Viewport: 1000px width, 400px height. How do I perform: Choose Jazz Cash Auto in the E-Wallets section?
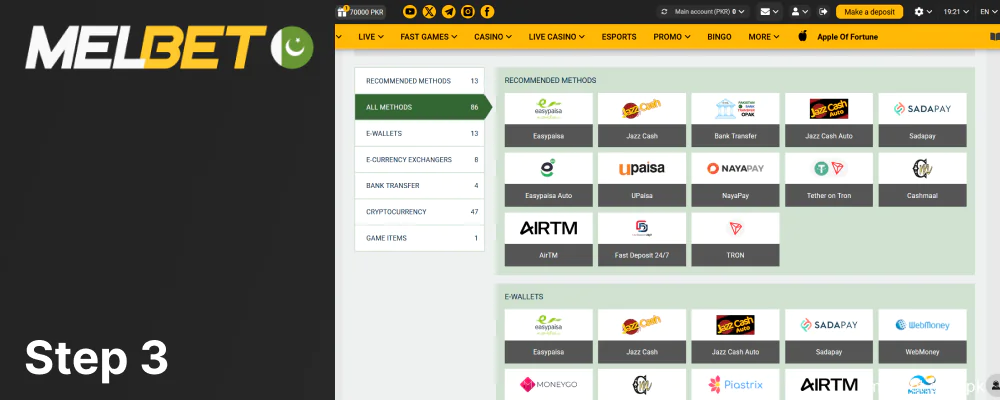(x=735, y=336)
